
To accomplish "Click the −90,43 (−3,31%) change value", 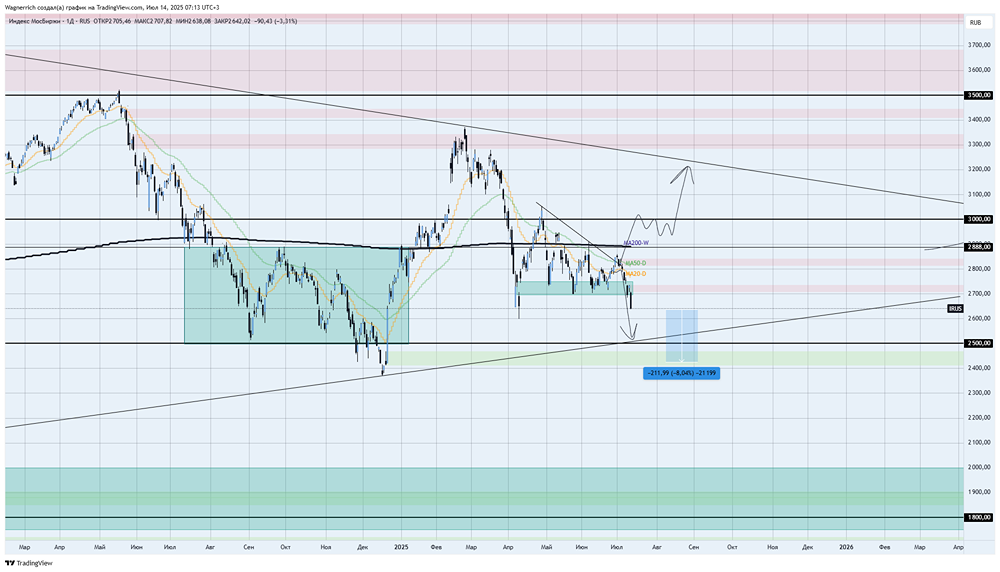I will 276,21.
